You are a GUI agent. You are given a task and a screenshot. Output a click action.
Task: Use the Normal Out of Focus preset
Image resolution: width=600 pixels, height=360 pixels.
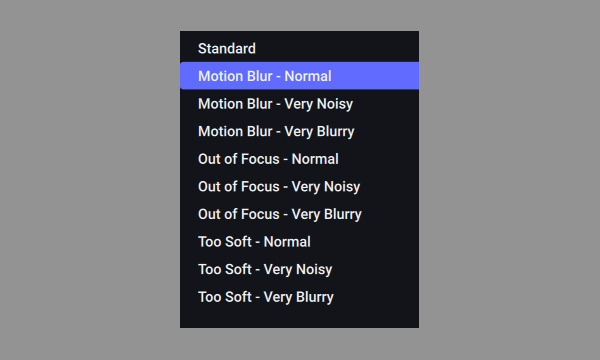point(299,159)
